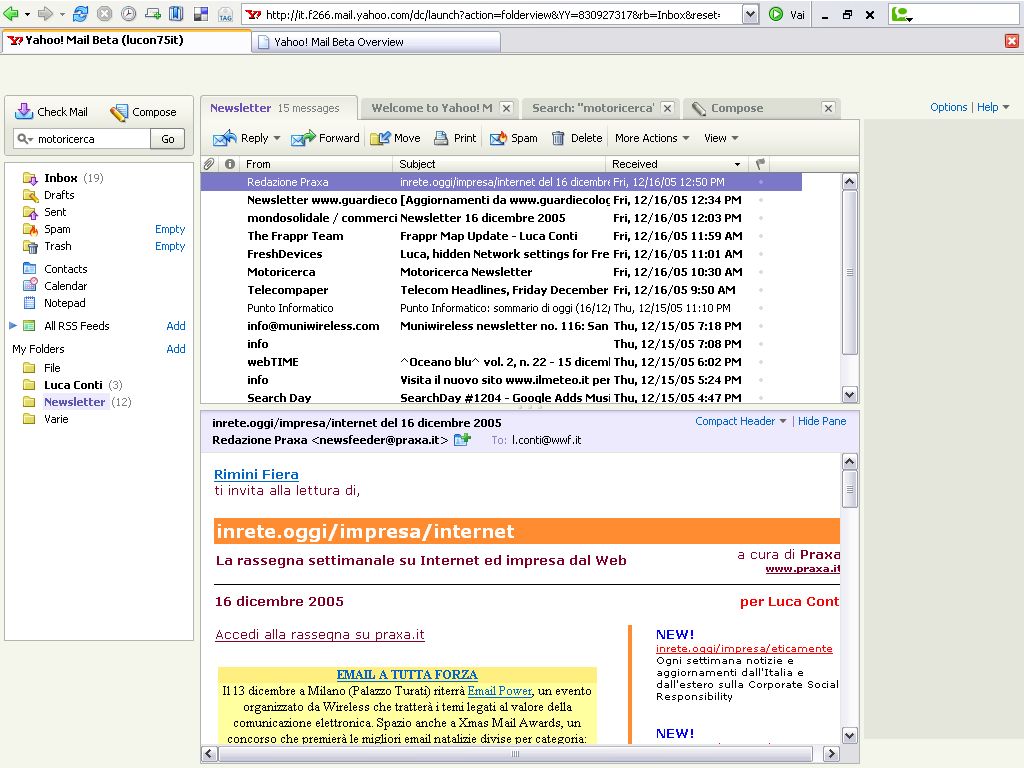Add sender to contacts icon next to newsfeeder address

462,440
